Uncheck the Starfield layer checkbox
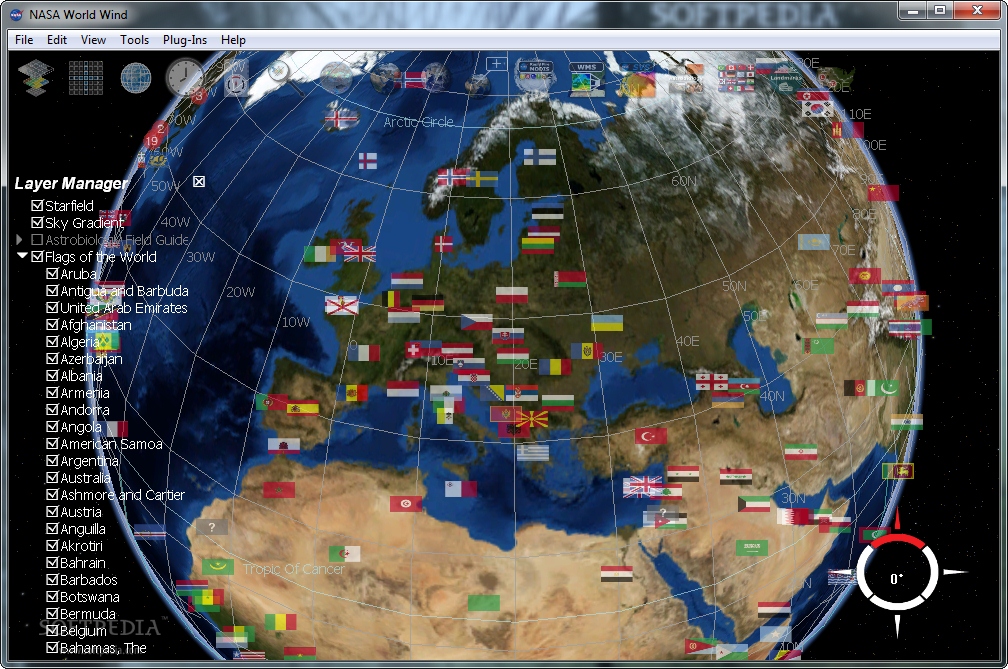The image size is (1008, 669). (37, 206)
